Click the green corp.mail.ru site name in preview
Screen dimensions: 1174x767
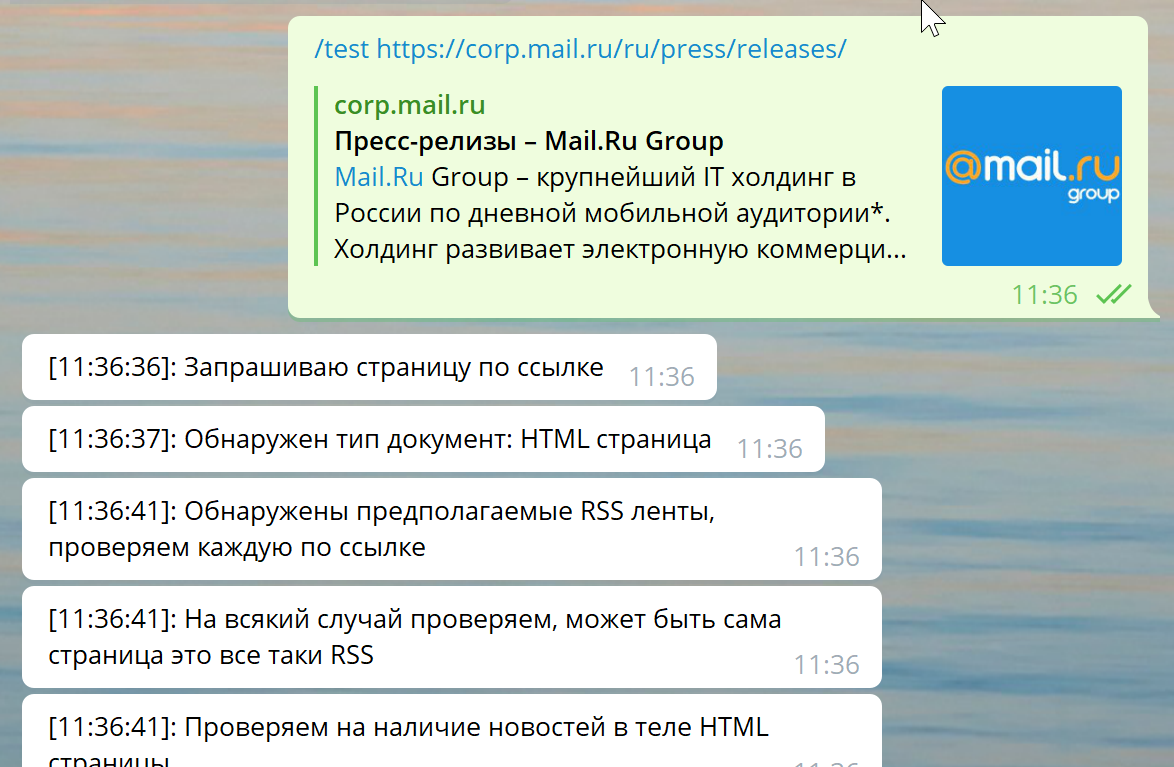coord(410,105)
